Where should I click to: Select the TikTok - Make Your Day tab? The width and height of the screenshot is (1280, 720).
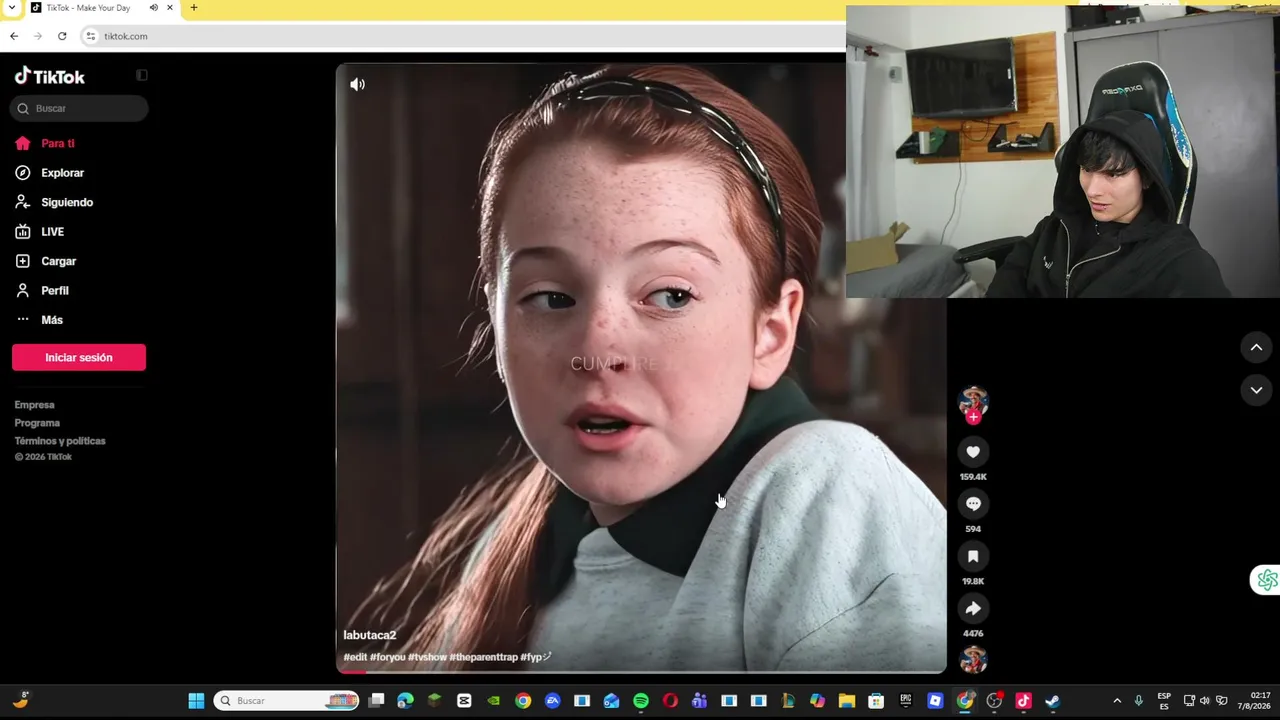(100, 8)
